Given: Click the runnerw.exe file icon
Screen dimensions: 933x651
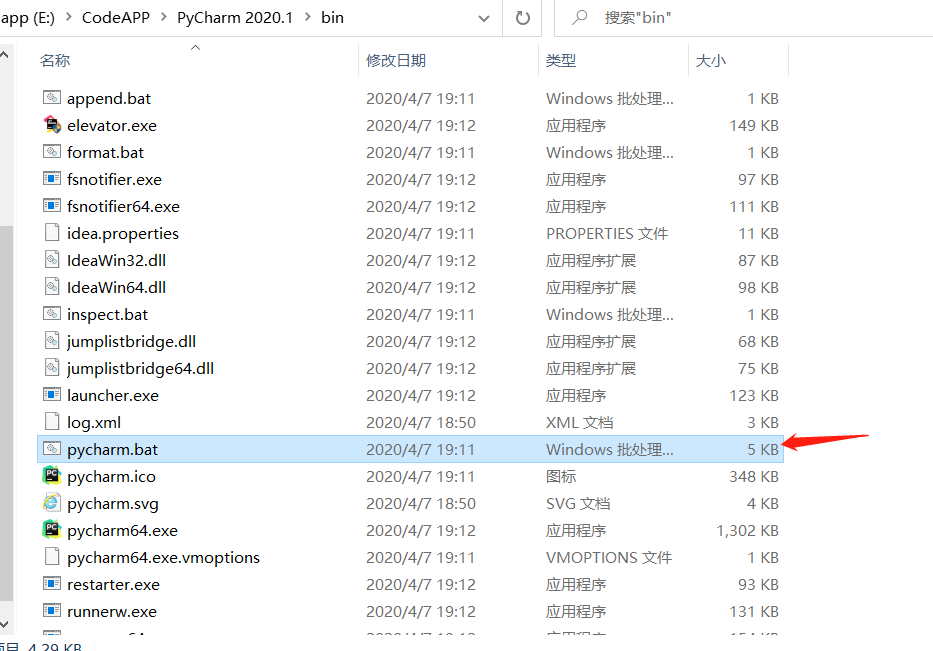Looking at the screenshot, I should [52, 611].
